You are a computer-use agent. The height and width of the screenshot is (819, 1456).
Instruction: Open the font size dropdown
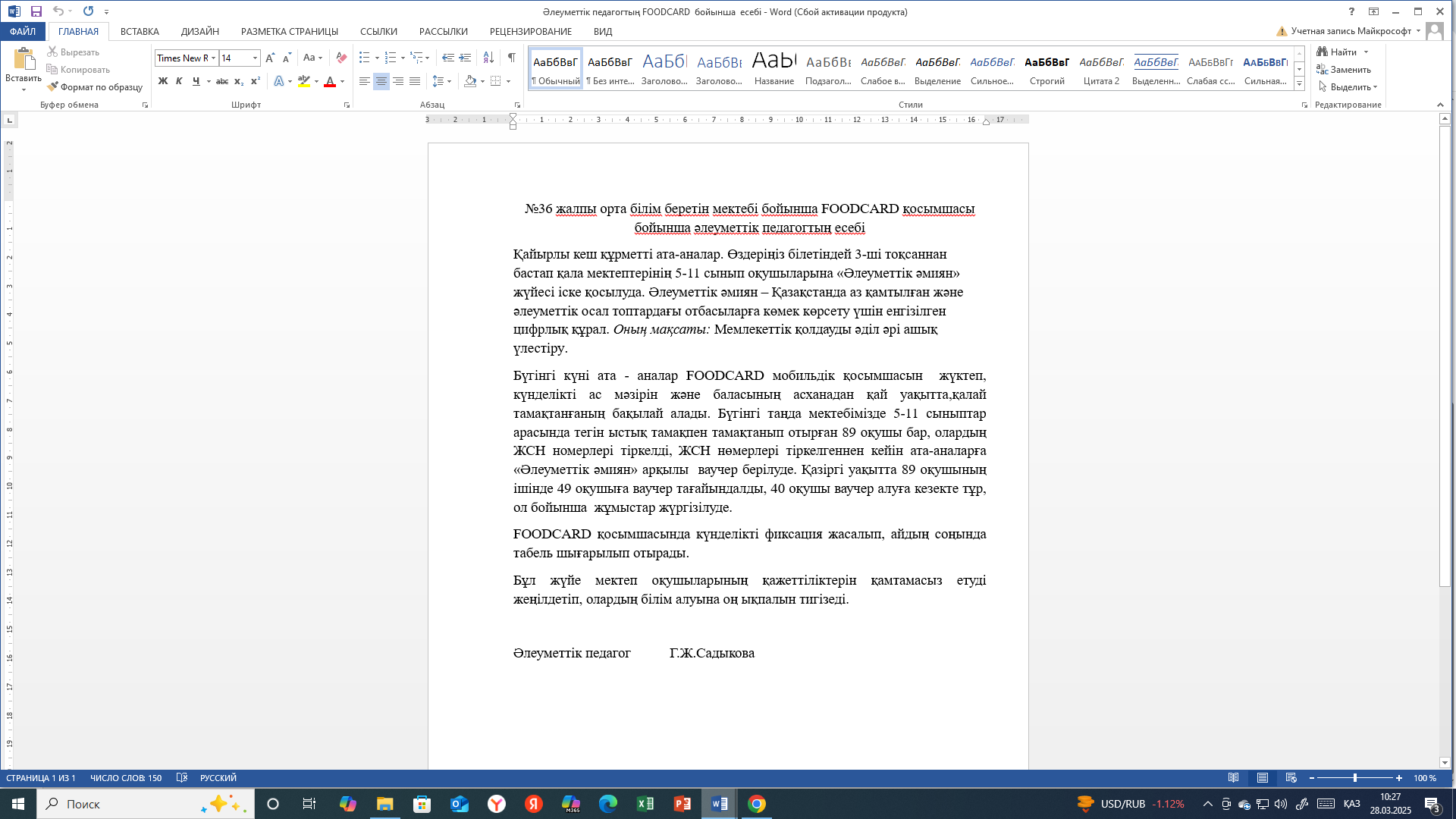pyautogui.click(x=255, y=58)
